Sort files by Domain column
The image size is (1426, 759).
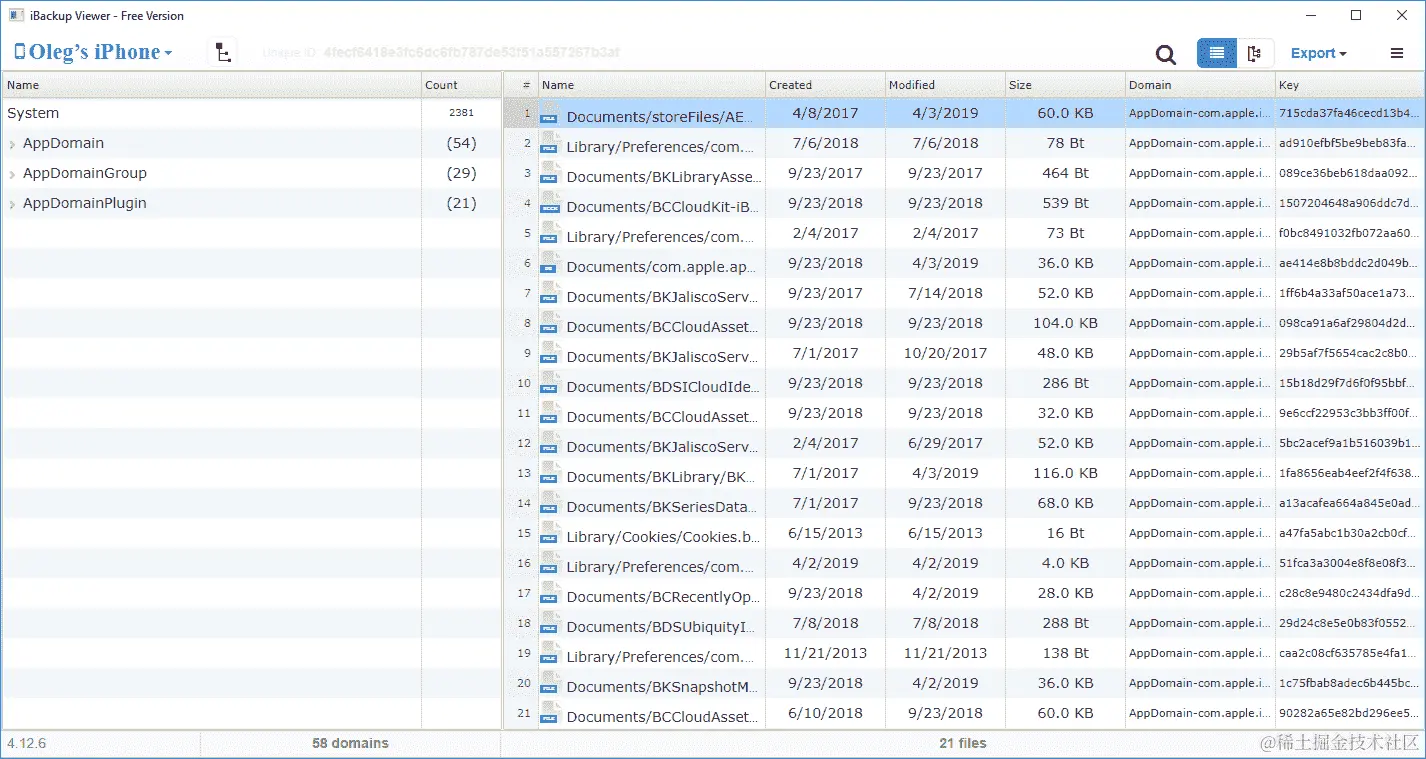click(1200, 85)
